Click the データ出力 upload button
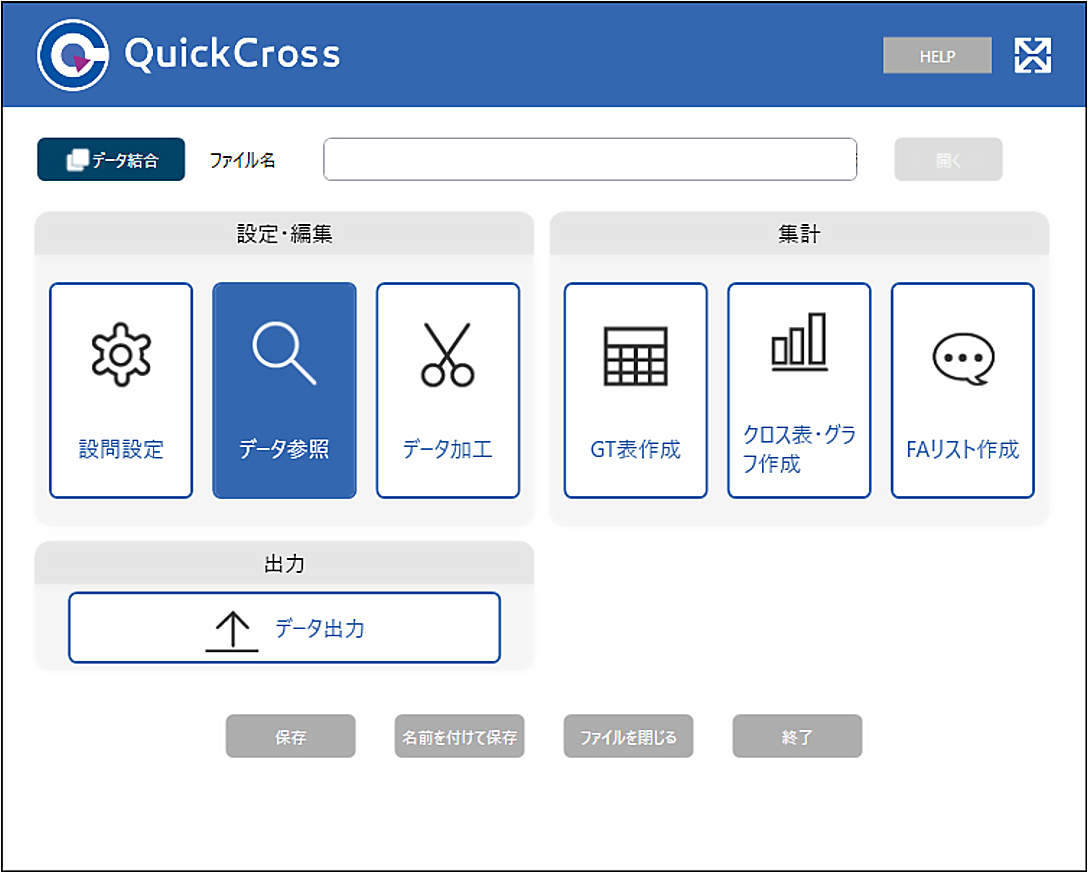This screenshot has height=872, width=1088. 284,628
